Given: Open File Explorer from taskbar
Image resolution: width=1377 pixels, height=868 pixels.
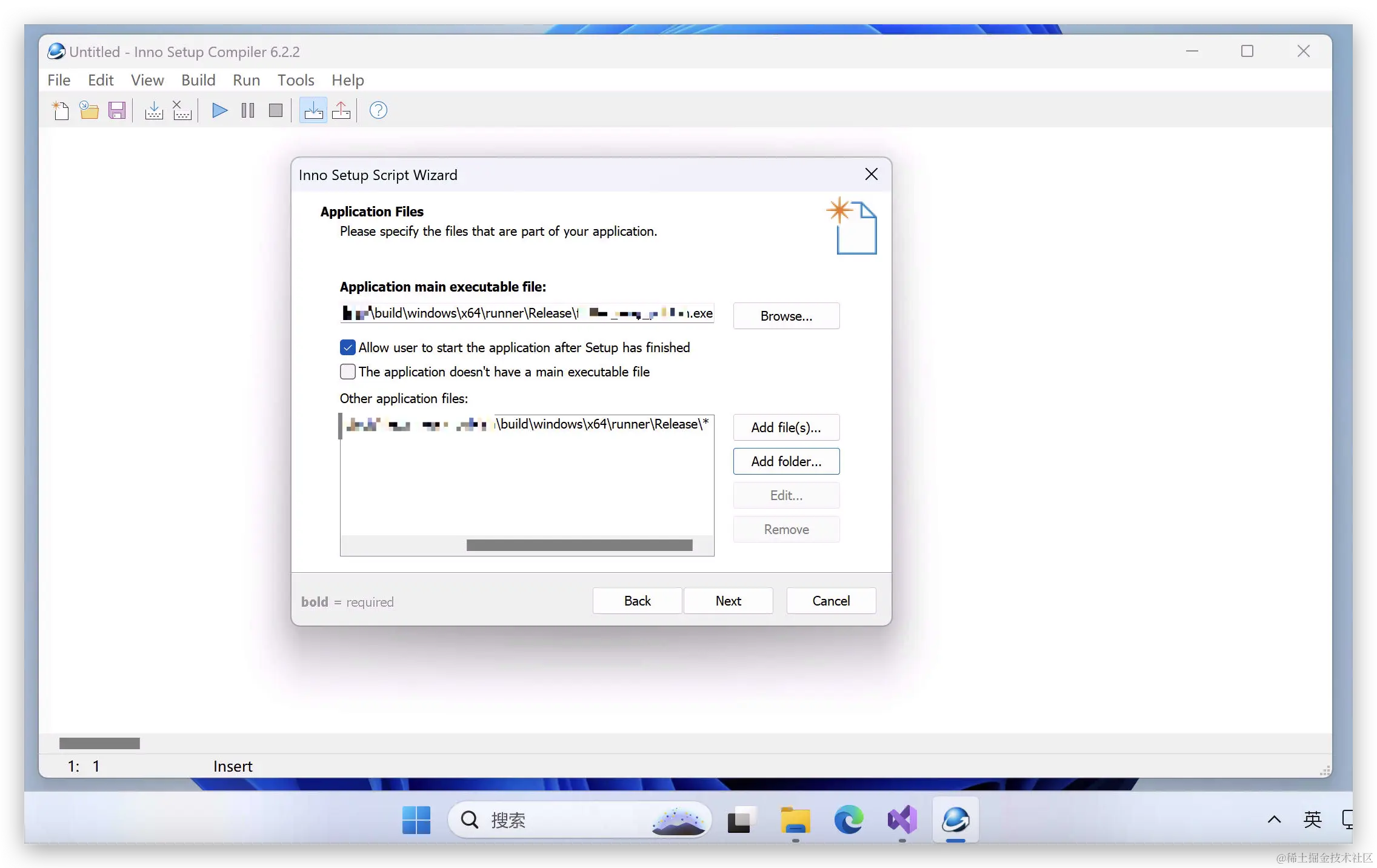Looking at the screenshot, I should click(x=795, y=820).
